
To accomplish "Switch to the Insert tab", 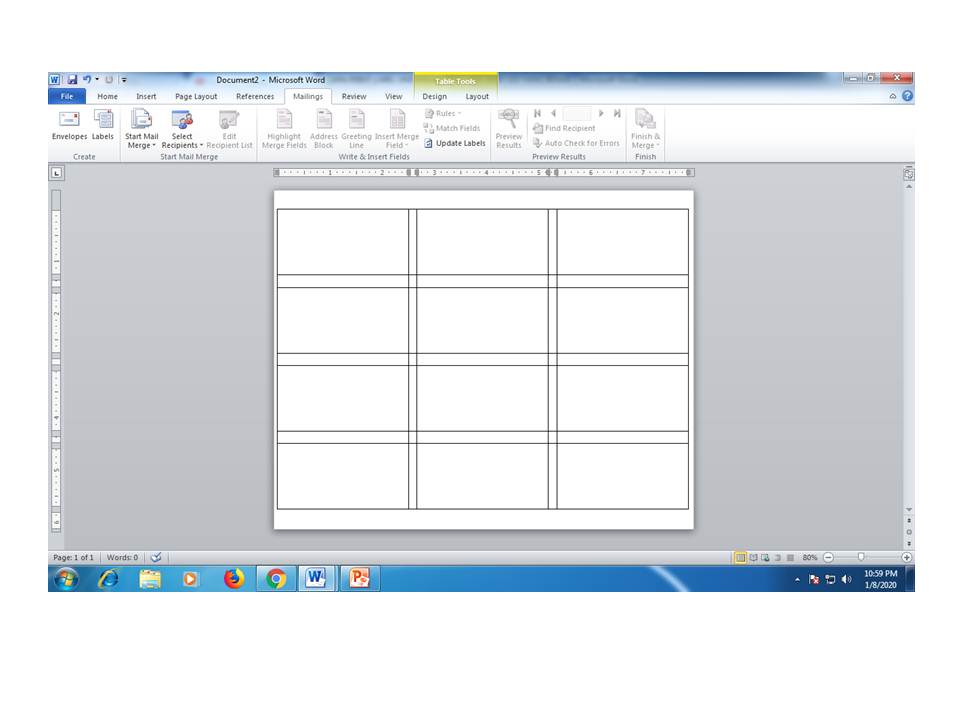I will pyautogui.click(x=146, y=96).
